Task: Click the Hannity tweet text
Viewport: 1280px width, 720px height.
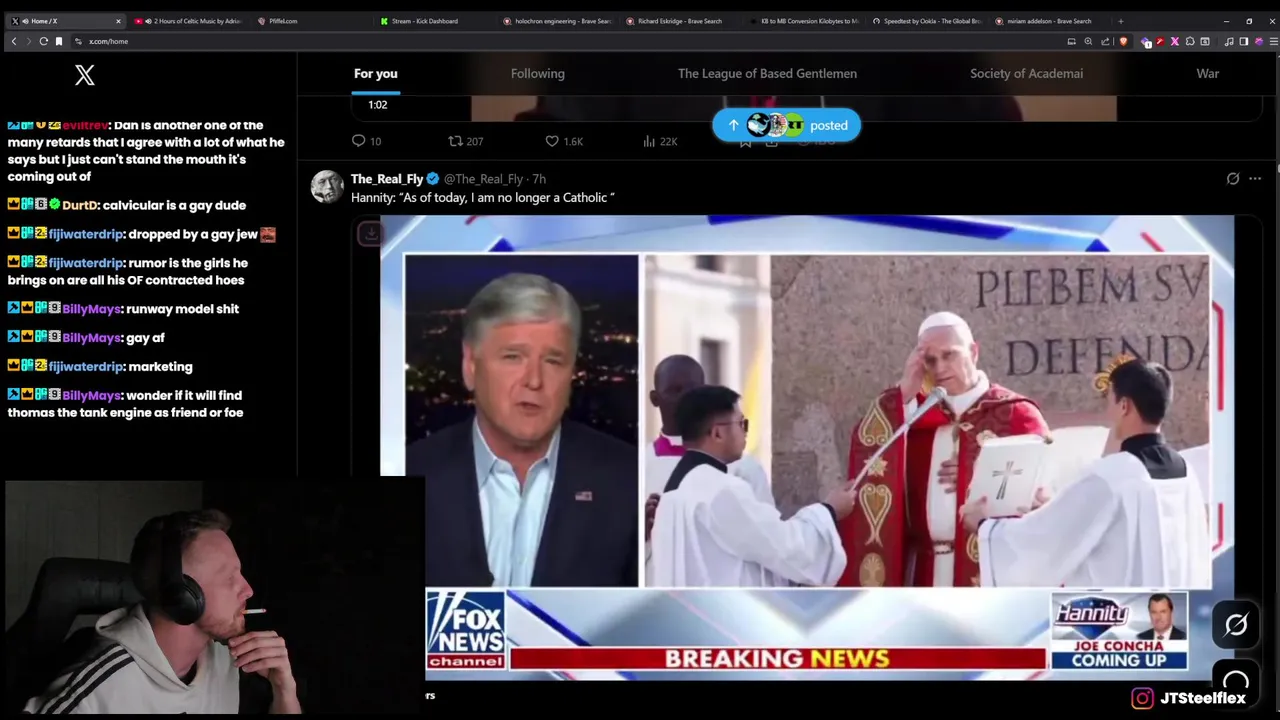Action: click(483, 198)
